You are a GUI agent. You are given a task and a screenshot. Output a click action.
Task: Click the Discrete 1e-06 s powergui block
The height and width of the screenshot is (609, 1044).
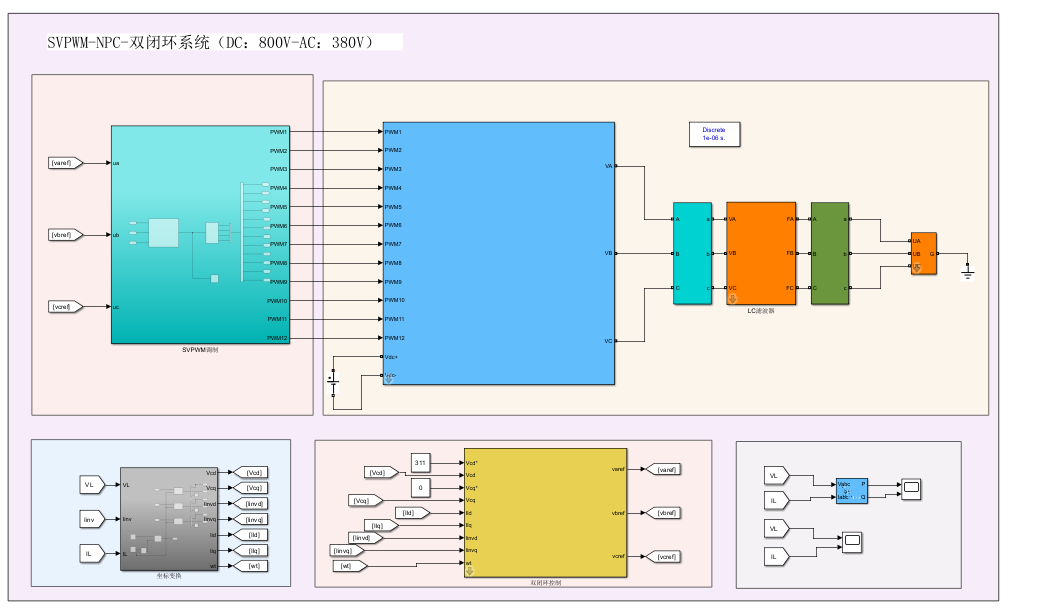(x=713, y=135)
